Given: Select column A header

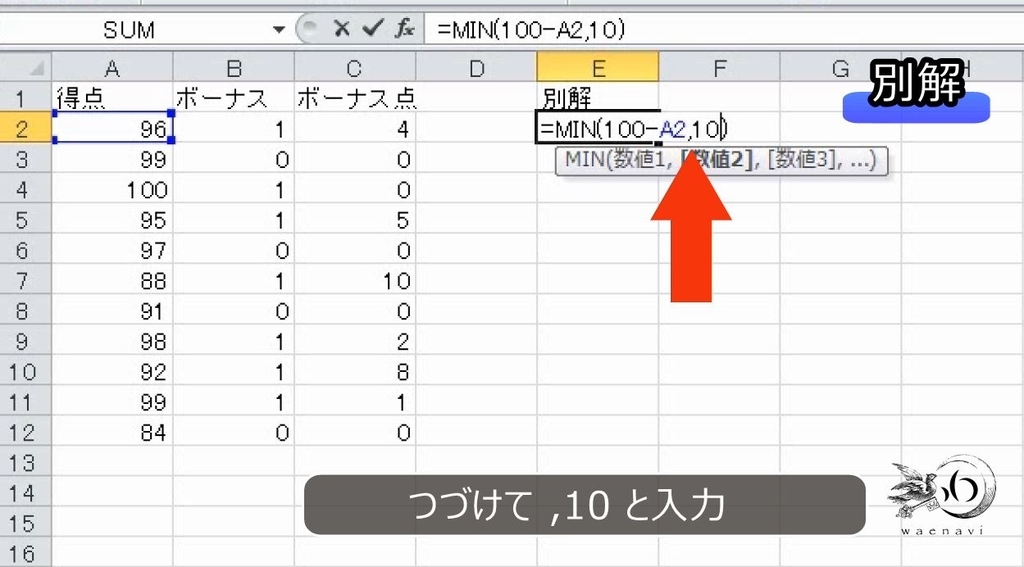Looking at the screenshot, I should 112,68.
